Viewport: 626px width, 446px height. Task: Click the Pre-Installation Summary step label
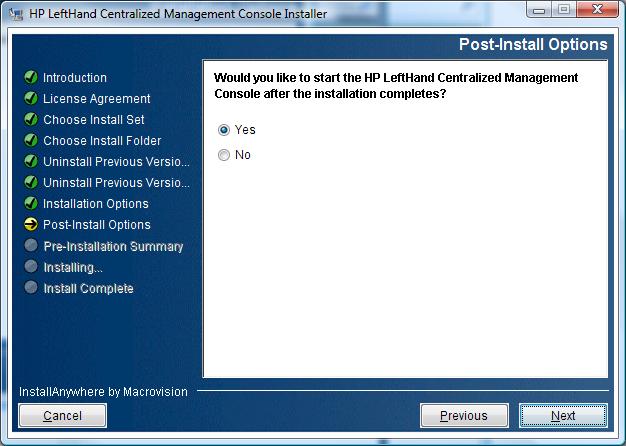coord(113,246)
